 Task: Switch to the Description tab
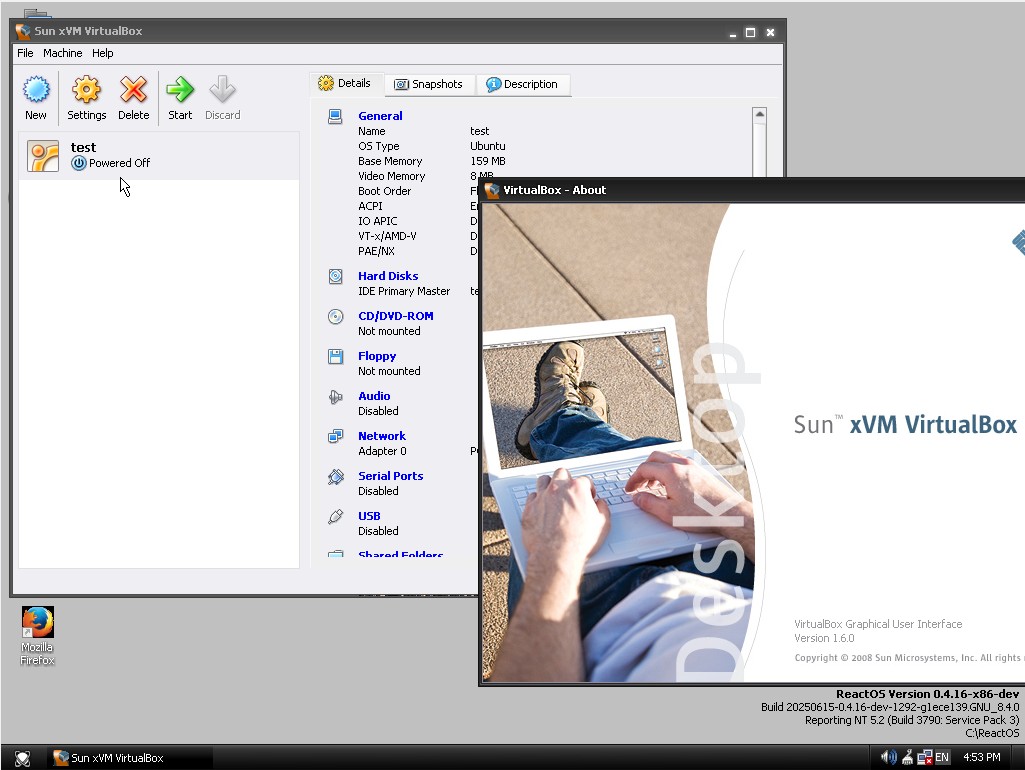(522, 84)
